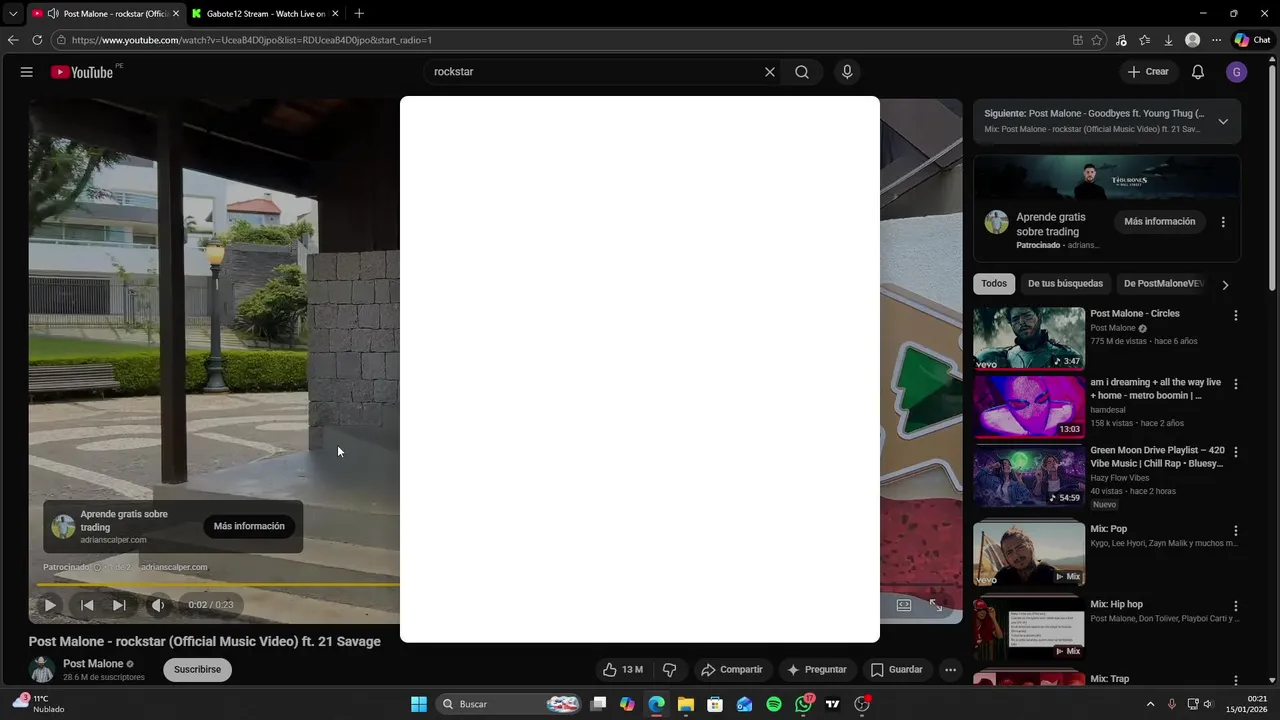Start voice search with the microphone
The height and width of the screenshot is (720, 1280).
(847, 72)
